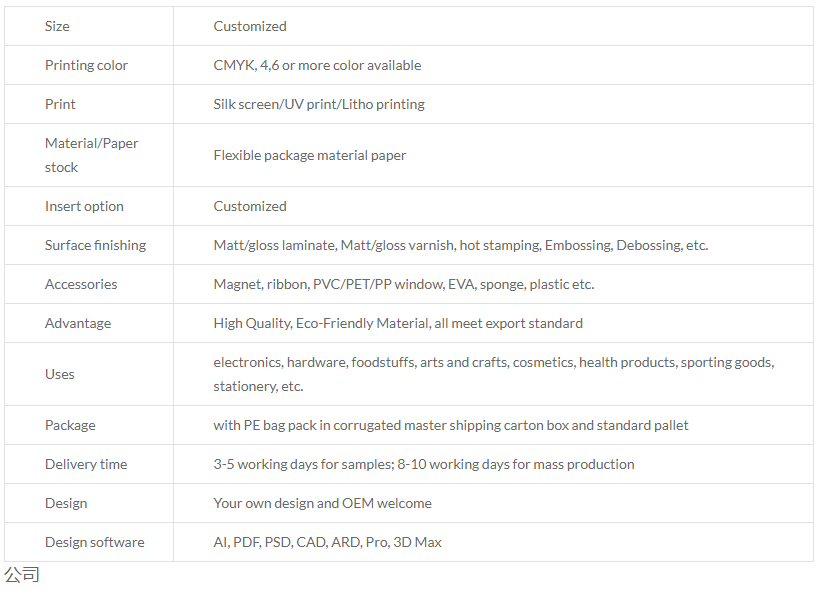Select Magnet, ribbon, PVC/PET/PP window text
The height and width of the screenshot is (590, 819).
click(404, 284)
